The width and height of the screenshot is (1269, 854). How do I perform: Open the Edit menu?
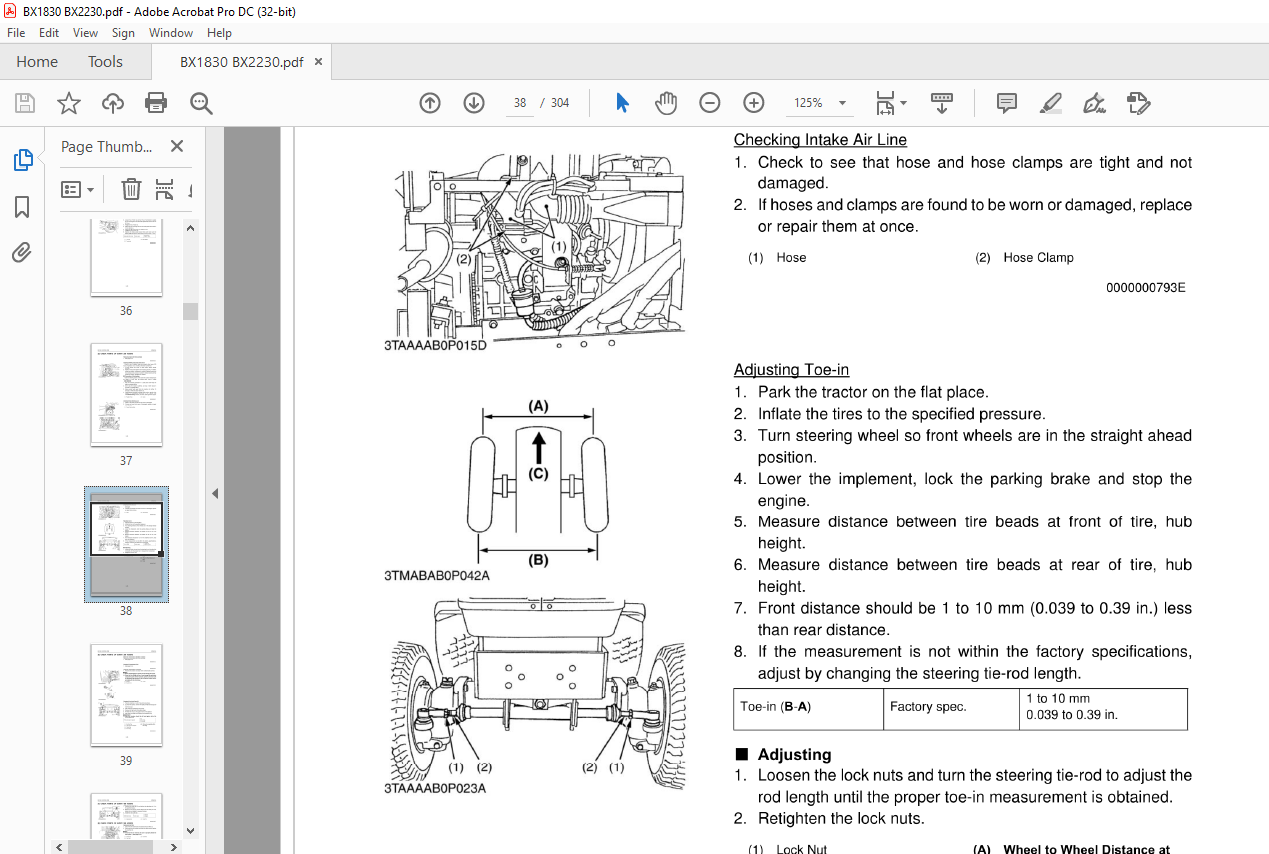(49, 33)
